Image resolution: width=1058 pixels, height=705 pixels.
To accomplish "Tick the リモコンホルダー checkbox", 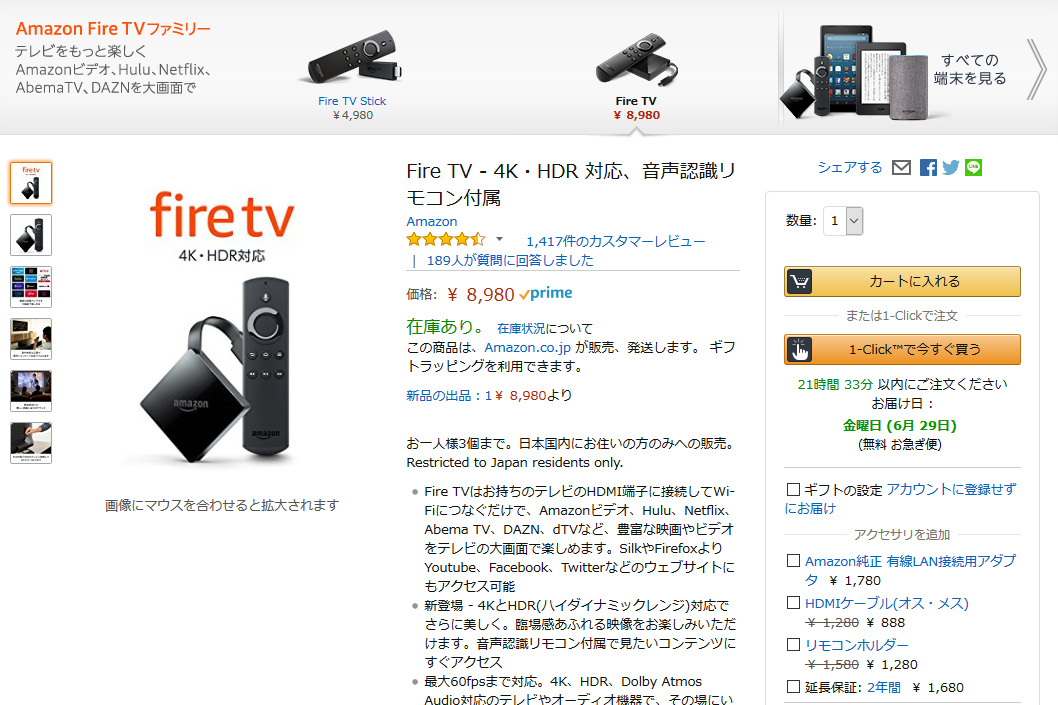I will (794, 644).
